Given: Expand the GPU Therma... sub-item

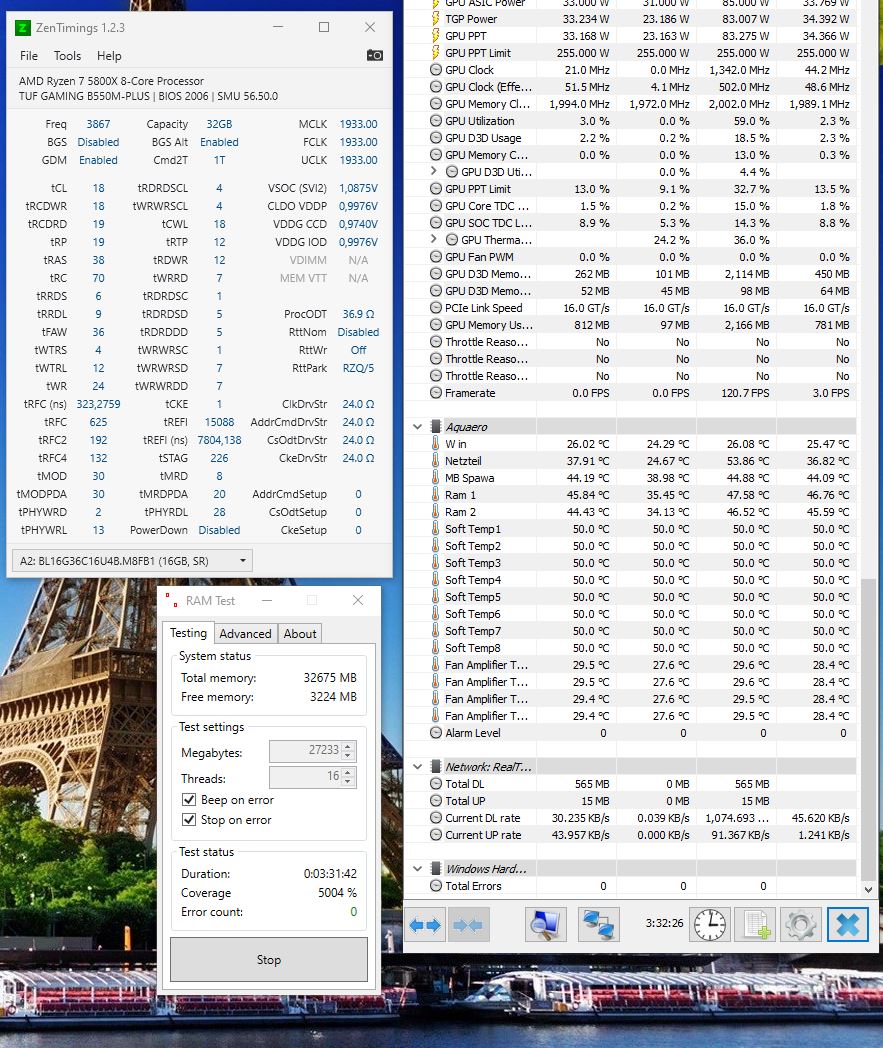Looking at the screenshot, I should click(x=433, y=239).
